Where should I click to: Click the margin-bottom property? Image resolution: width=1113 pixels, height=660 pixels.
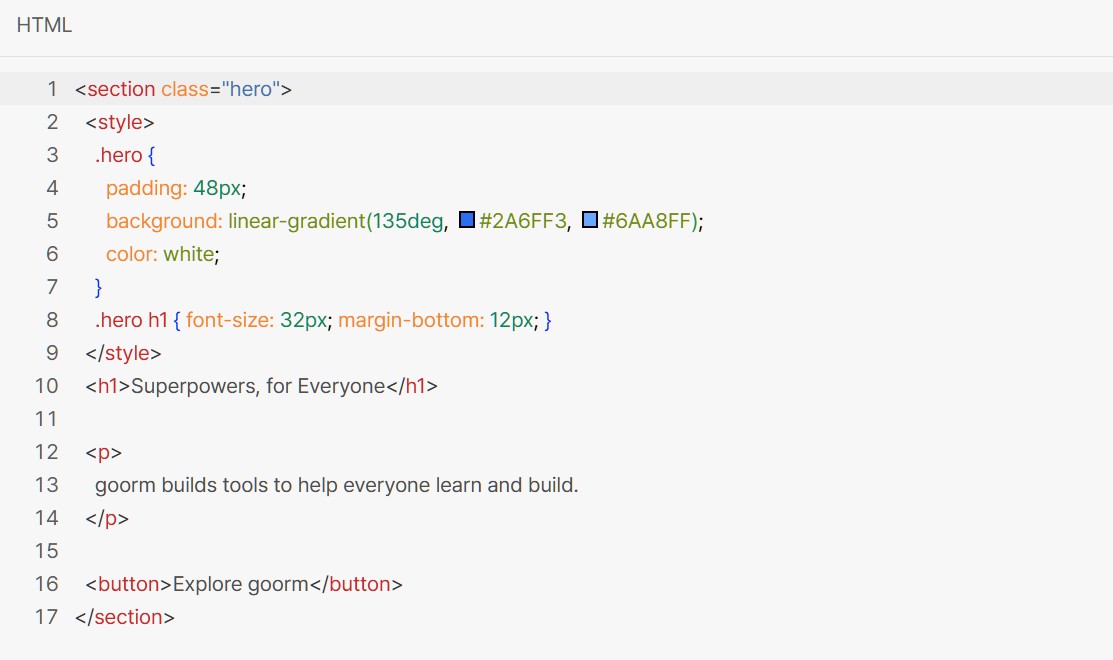411,320
